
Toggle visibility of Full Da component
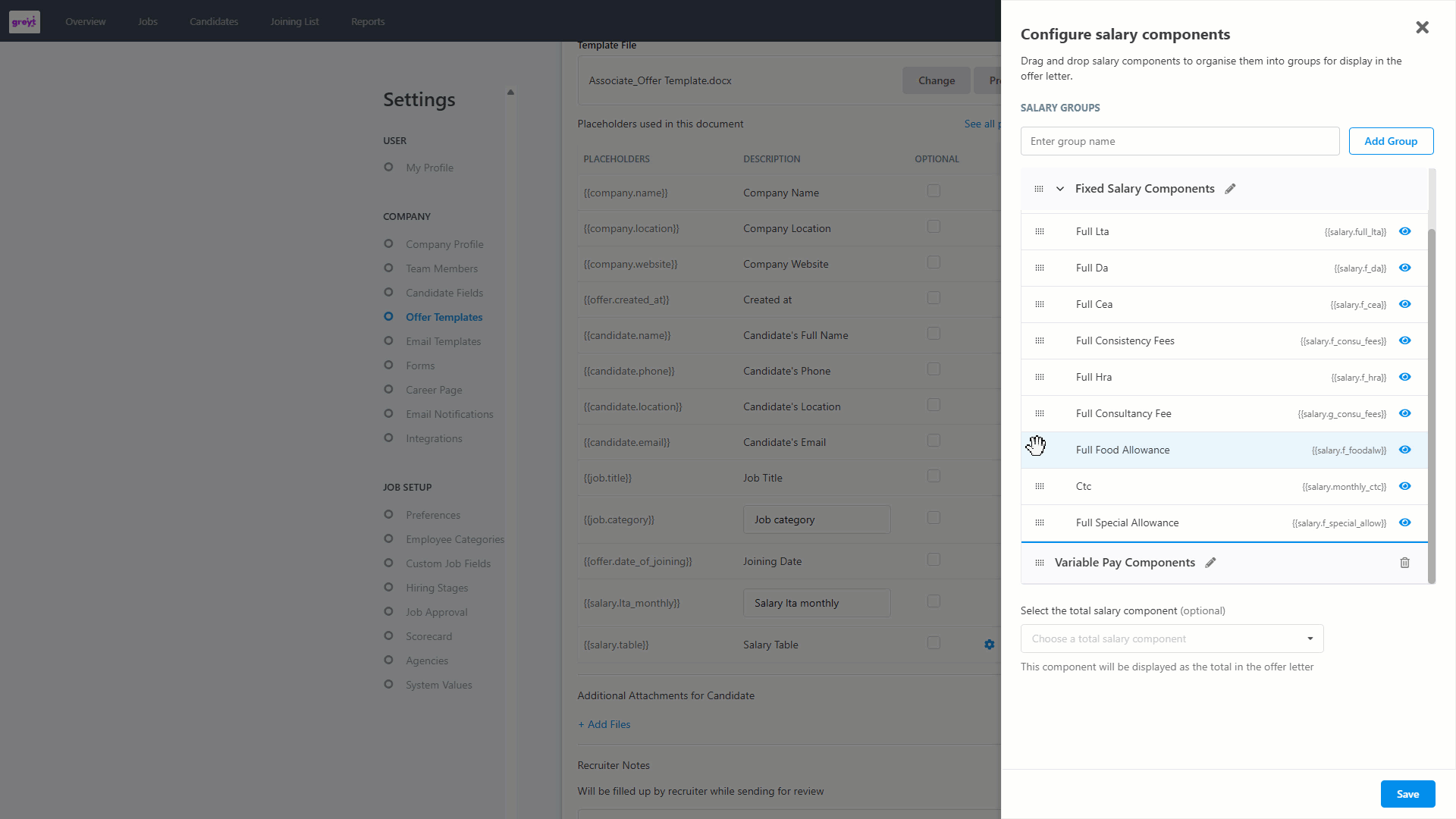pyautogui.click(x=1404, y=268)
